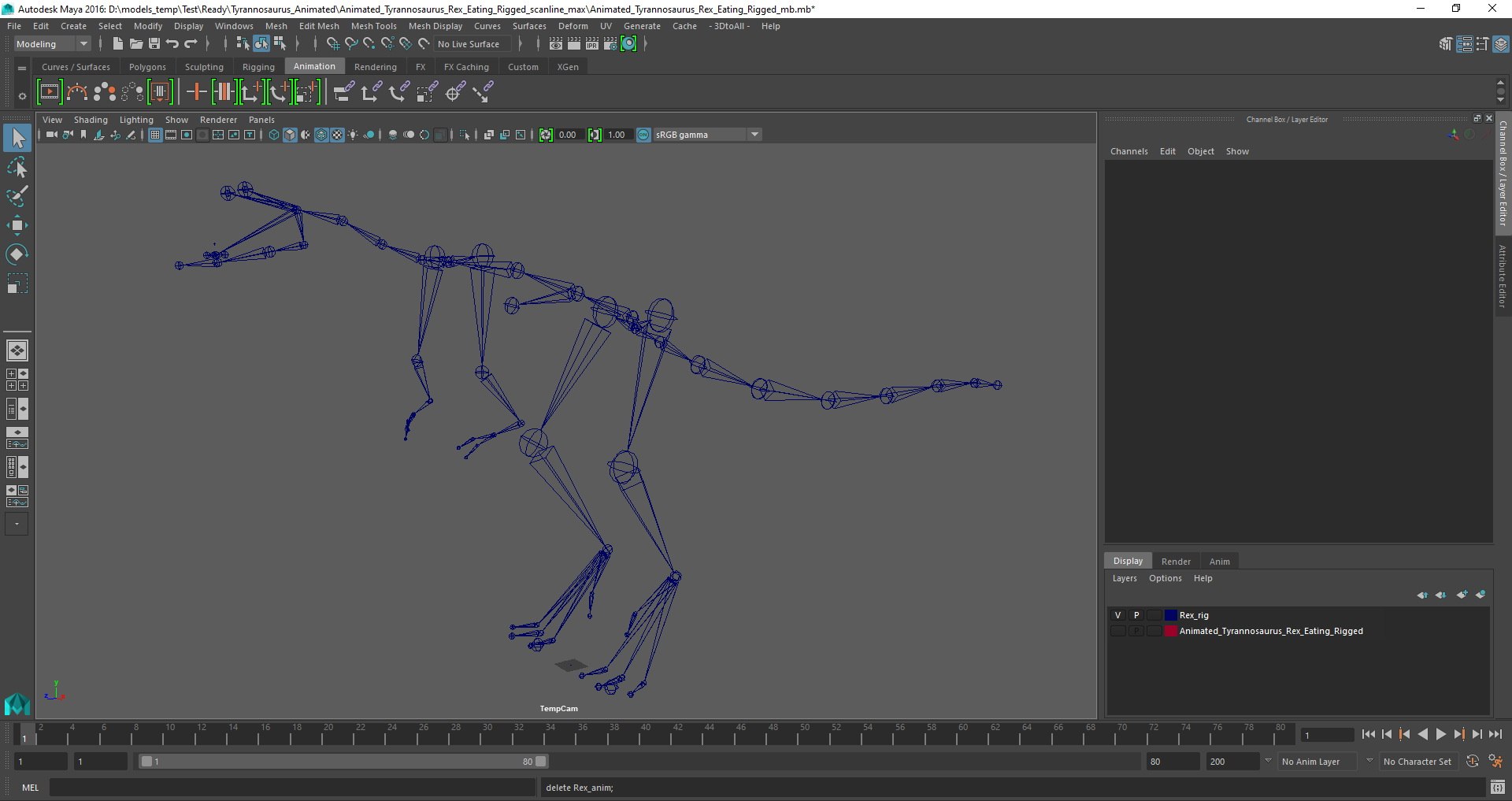The image size is (1512, 801).
Task: Open the Deform menu
Action: 573,26
